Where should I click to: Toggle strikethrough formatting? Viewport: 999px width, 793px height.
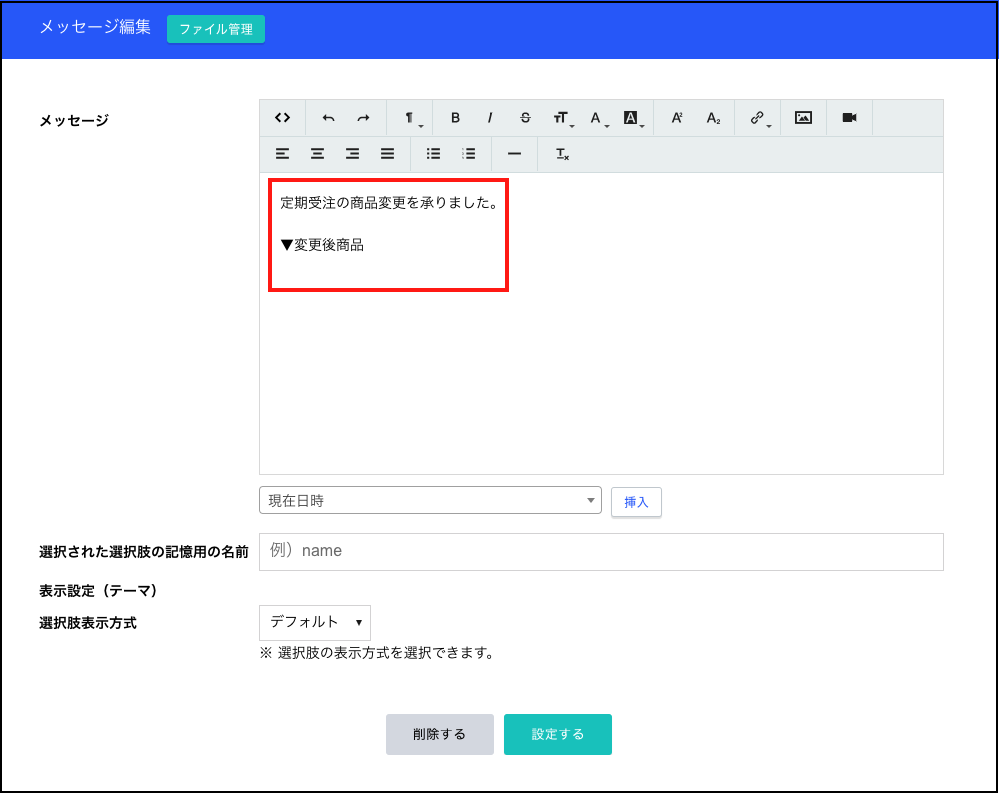[525, 118]
